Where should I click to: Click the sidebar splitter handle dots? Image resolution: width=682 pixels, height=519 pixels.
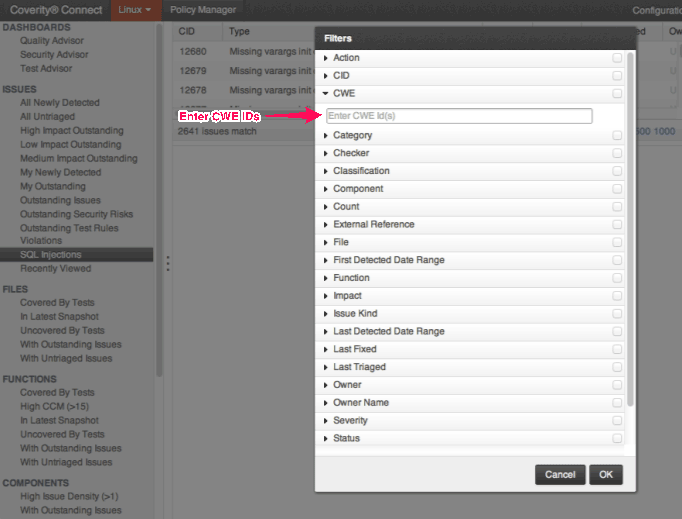(x=168, y=264)
